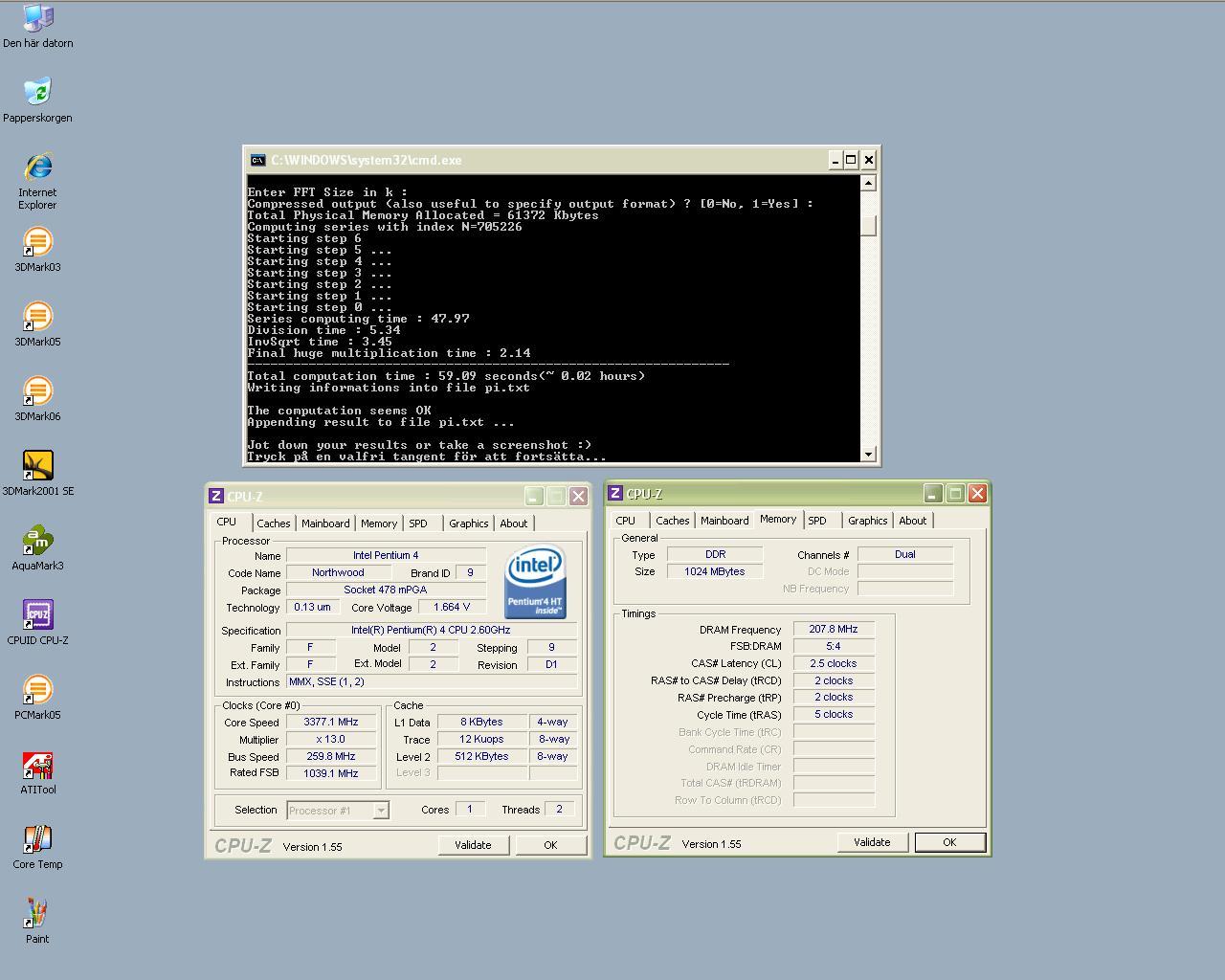
Task: Click Validate in right CPU-Z window
Action: [872, 842]
